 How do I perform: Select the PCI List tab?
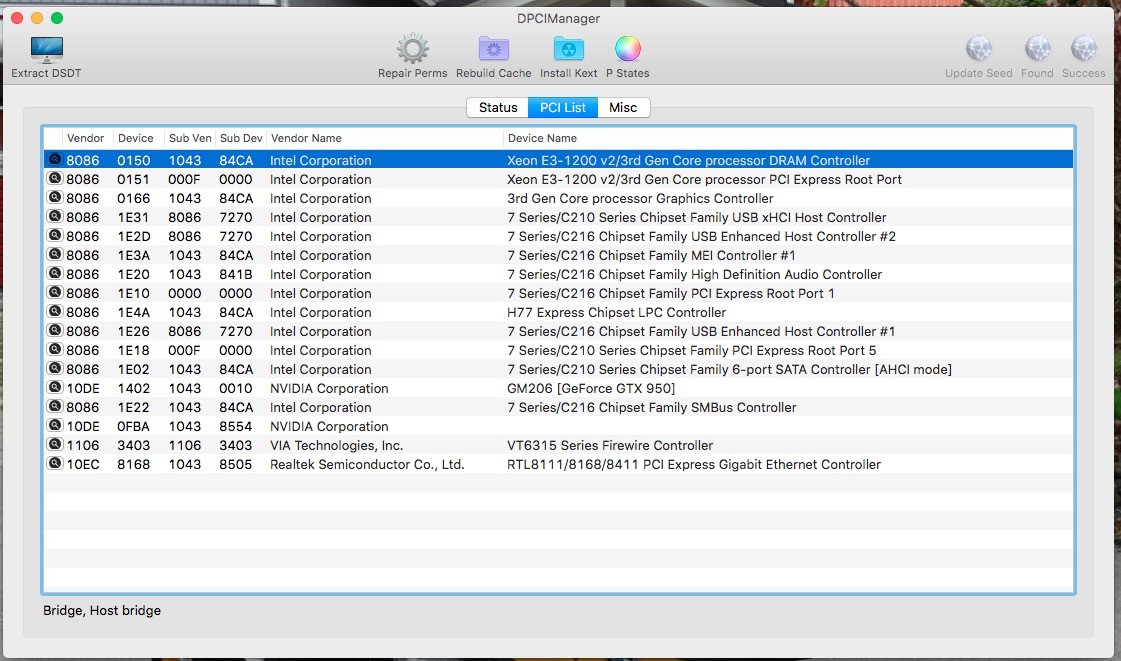(x=563, y=107)
